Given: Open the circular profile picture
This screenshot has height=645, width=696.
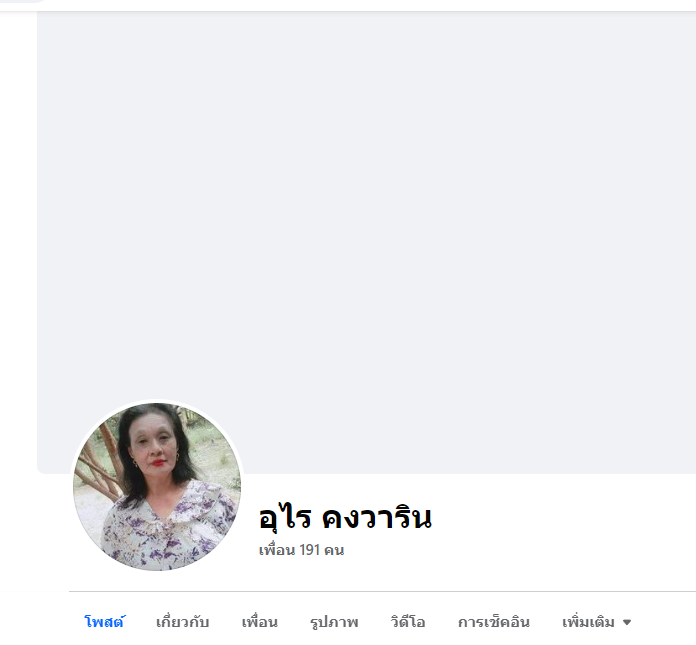Looking at the screenshot, I should [157, 487].
